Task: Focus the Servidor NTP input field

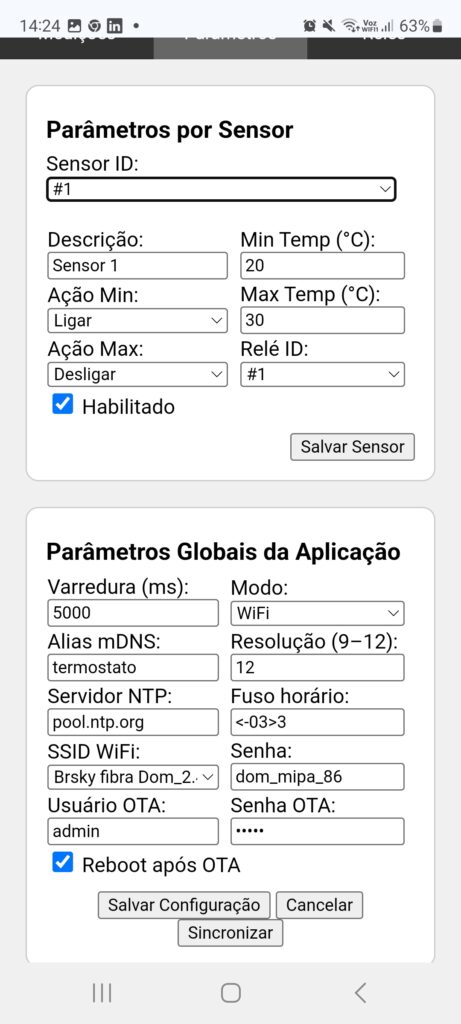Action: coord(133,722)
